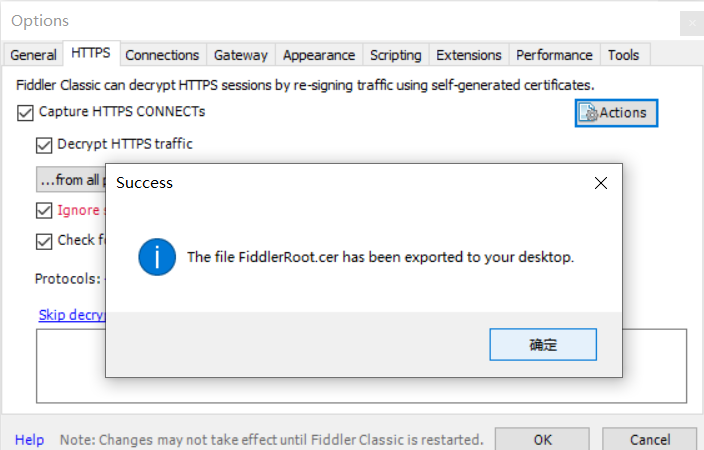Switch to the General tab
The width and height of the screenshot is (704, 450).
point(33,55)
